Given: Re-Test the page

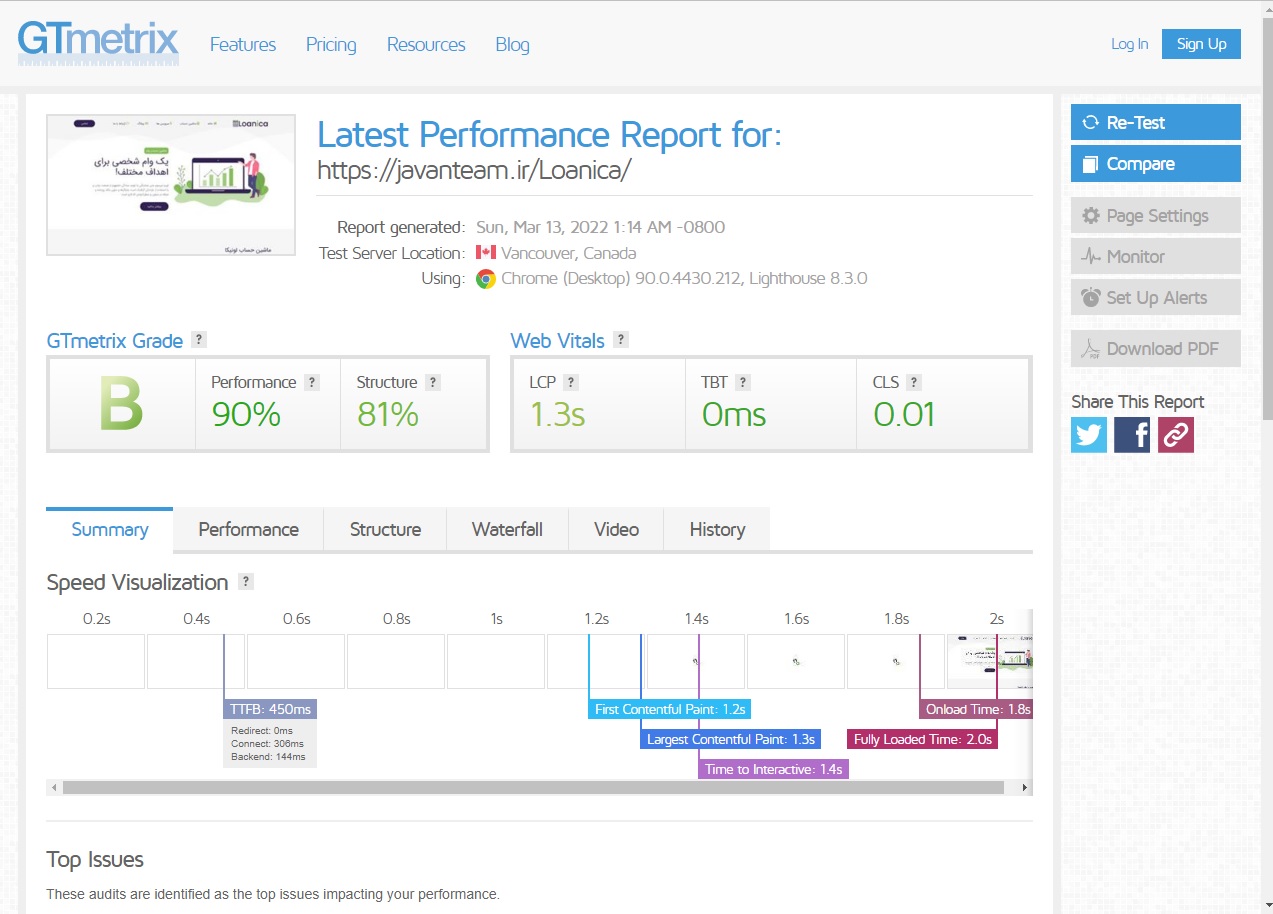Looking at the screenshot, I should pyautogui.click(x=1156, y=122).
